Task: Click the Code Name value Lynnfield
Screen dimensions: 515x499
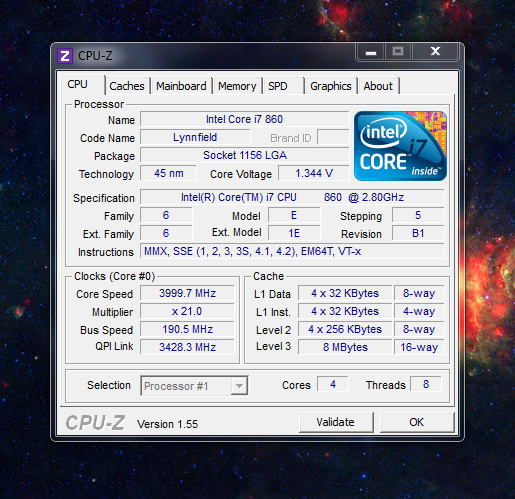Action: [195, 137]
